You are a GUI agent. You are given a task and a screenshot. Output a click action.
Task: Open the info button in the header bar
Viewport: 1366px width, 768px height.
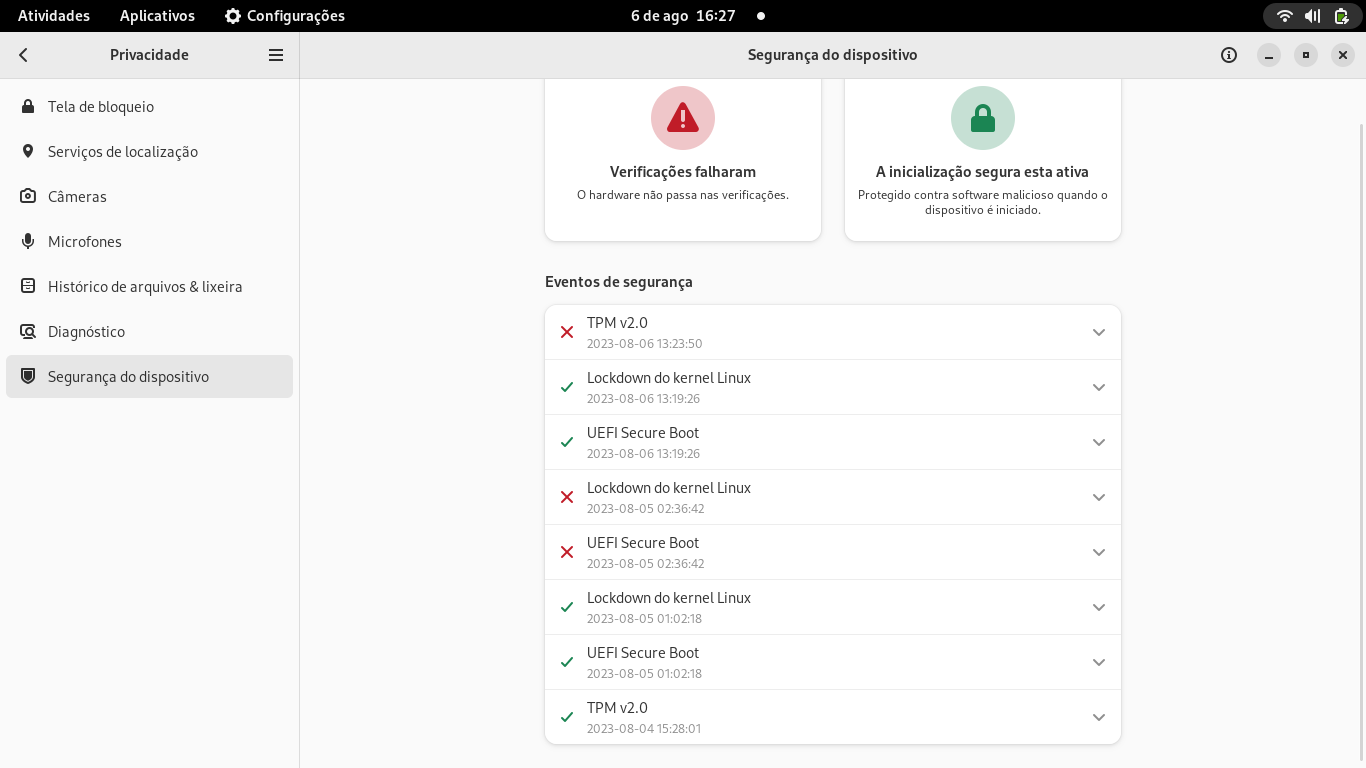[1229, 55]
